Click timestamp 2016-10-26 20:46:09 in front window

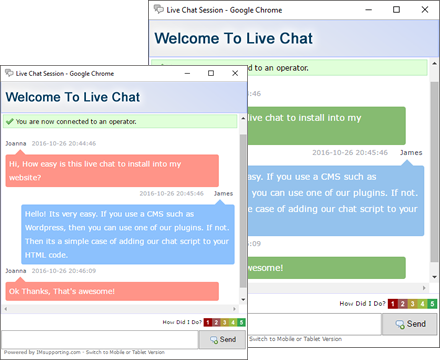64,271
